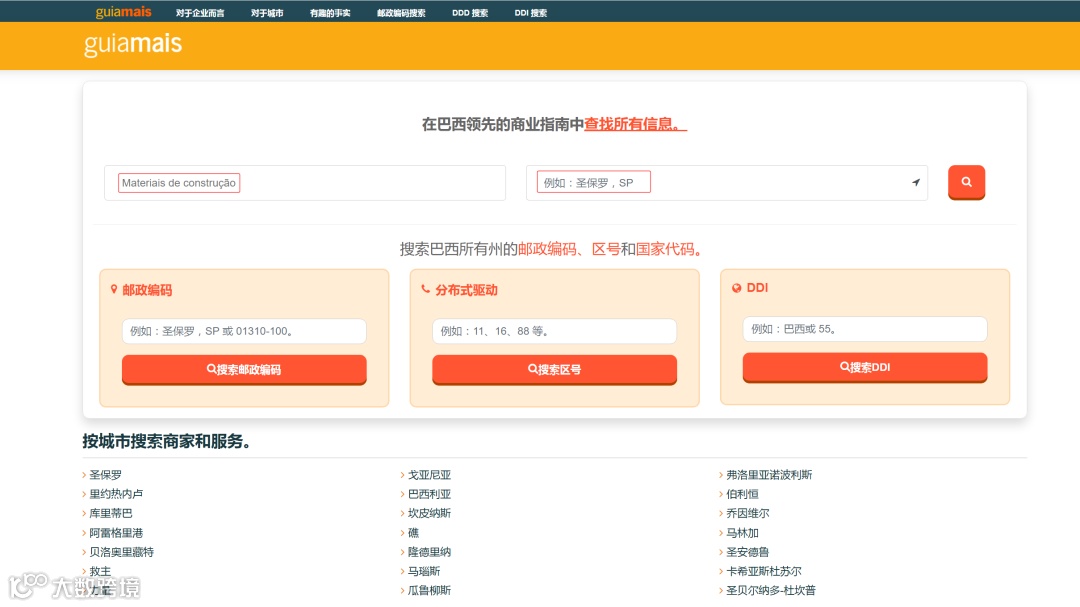Screen dimensions: 1080x607
Task: Click the globe icon beside DDI
Action: [x=736, y=288]
